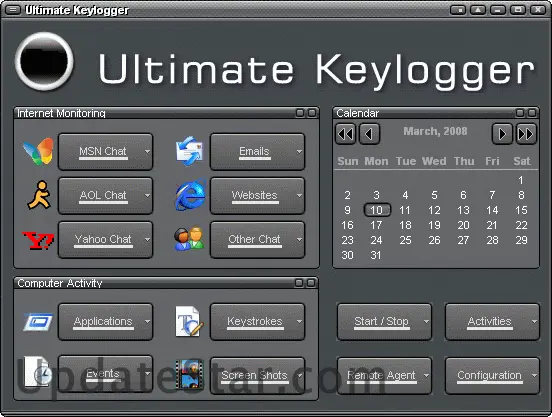Select day 28 in calendar

click(x=492, y=240)
